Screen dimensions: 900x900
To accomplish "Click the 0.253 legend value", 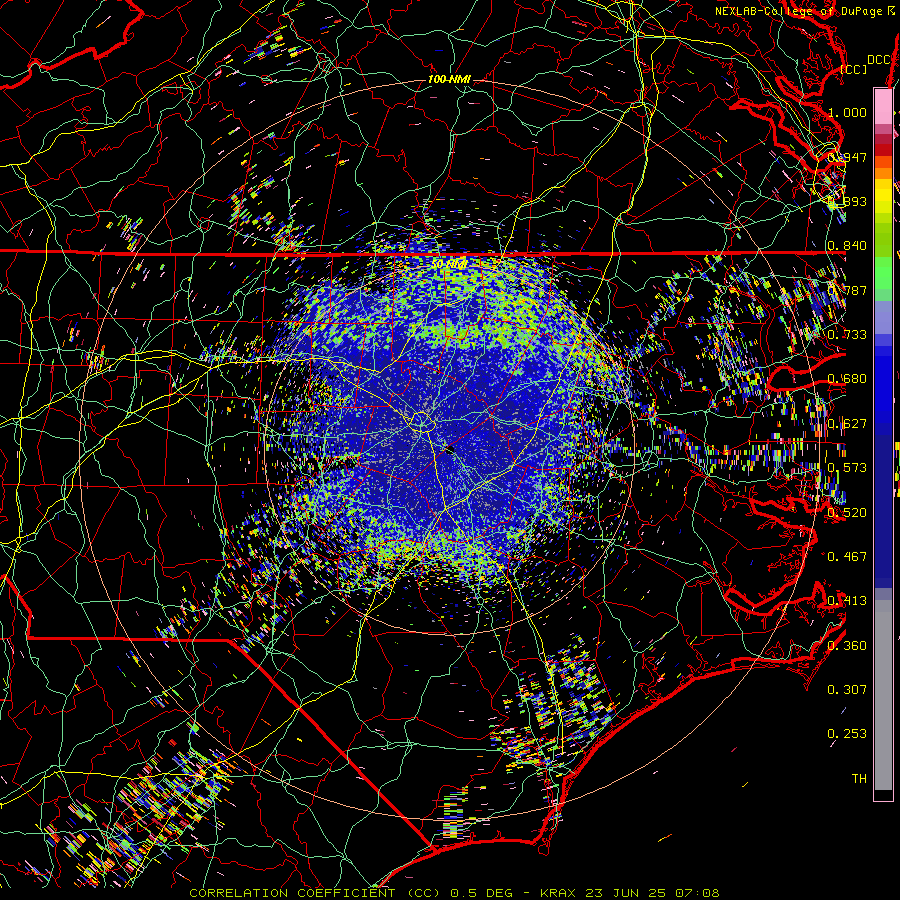I will click(847, 734).
